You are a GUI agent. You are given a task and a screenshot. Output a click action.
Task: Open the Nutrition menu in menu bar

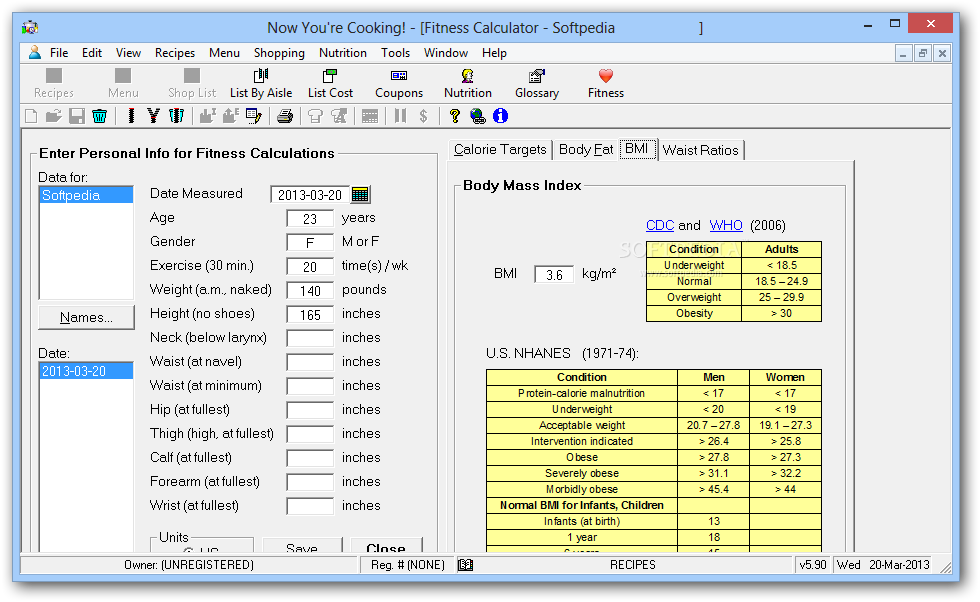click(343, 53)
